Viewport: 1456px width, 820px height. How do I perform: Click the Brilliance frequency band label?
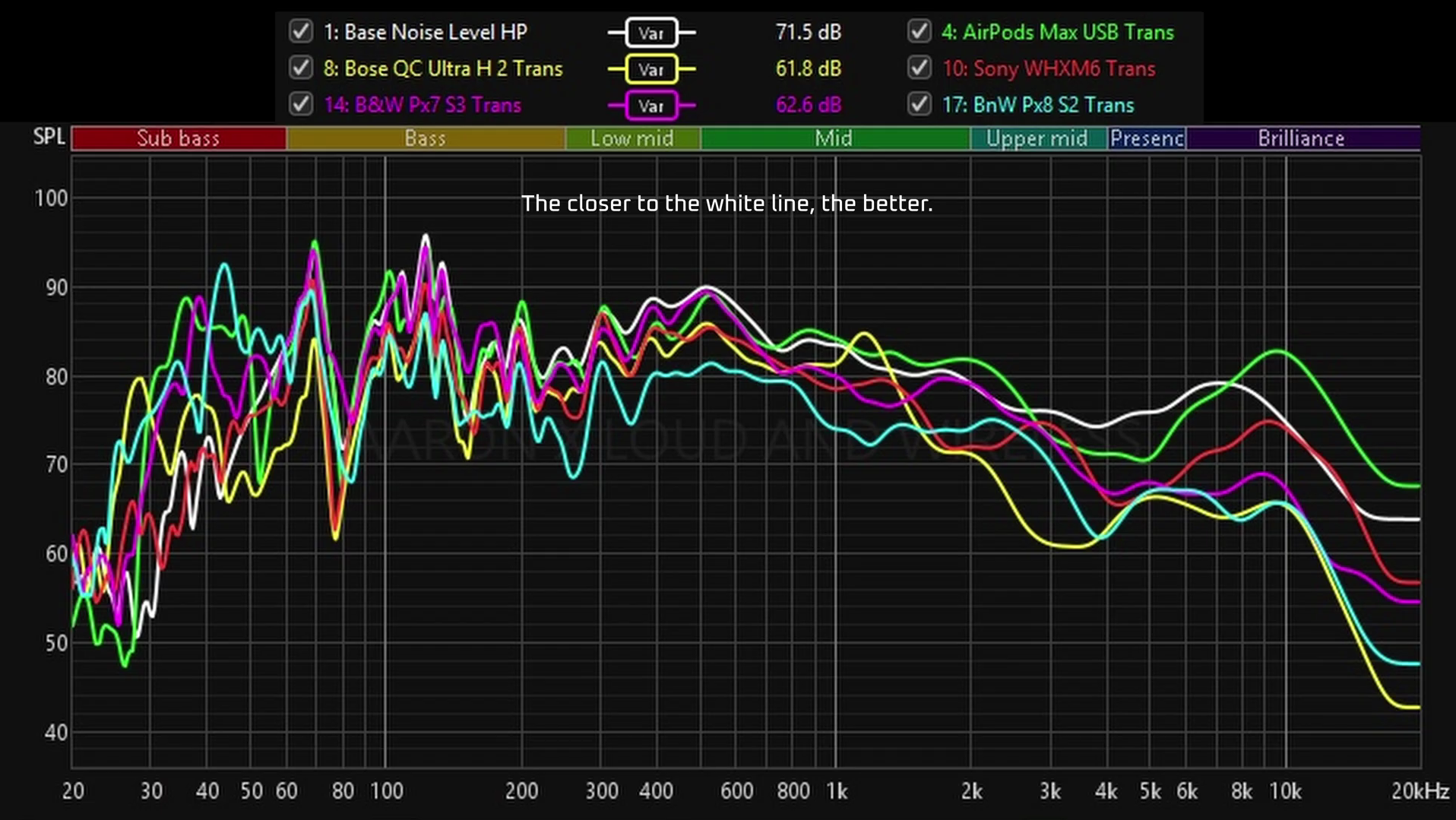1302,138
